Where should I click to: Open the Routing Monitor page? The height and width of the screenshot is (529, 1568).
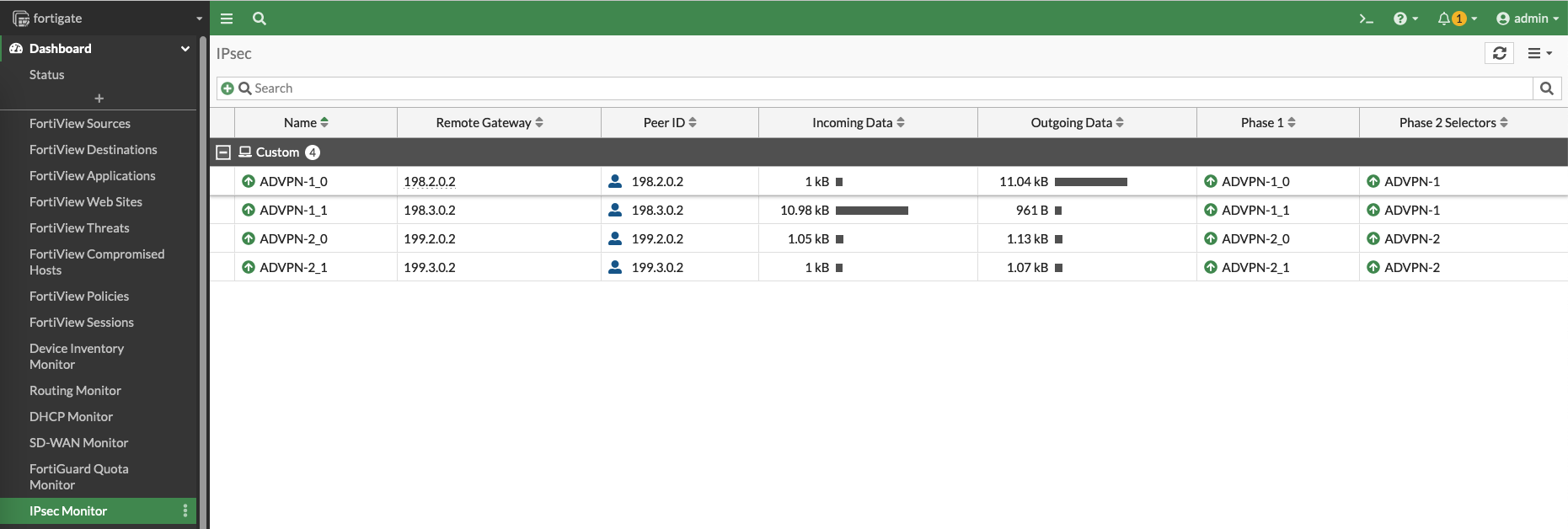pyautogui.click(x=75, y=391)
